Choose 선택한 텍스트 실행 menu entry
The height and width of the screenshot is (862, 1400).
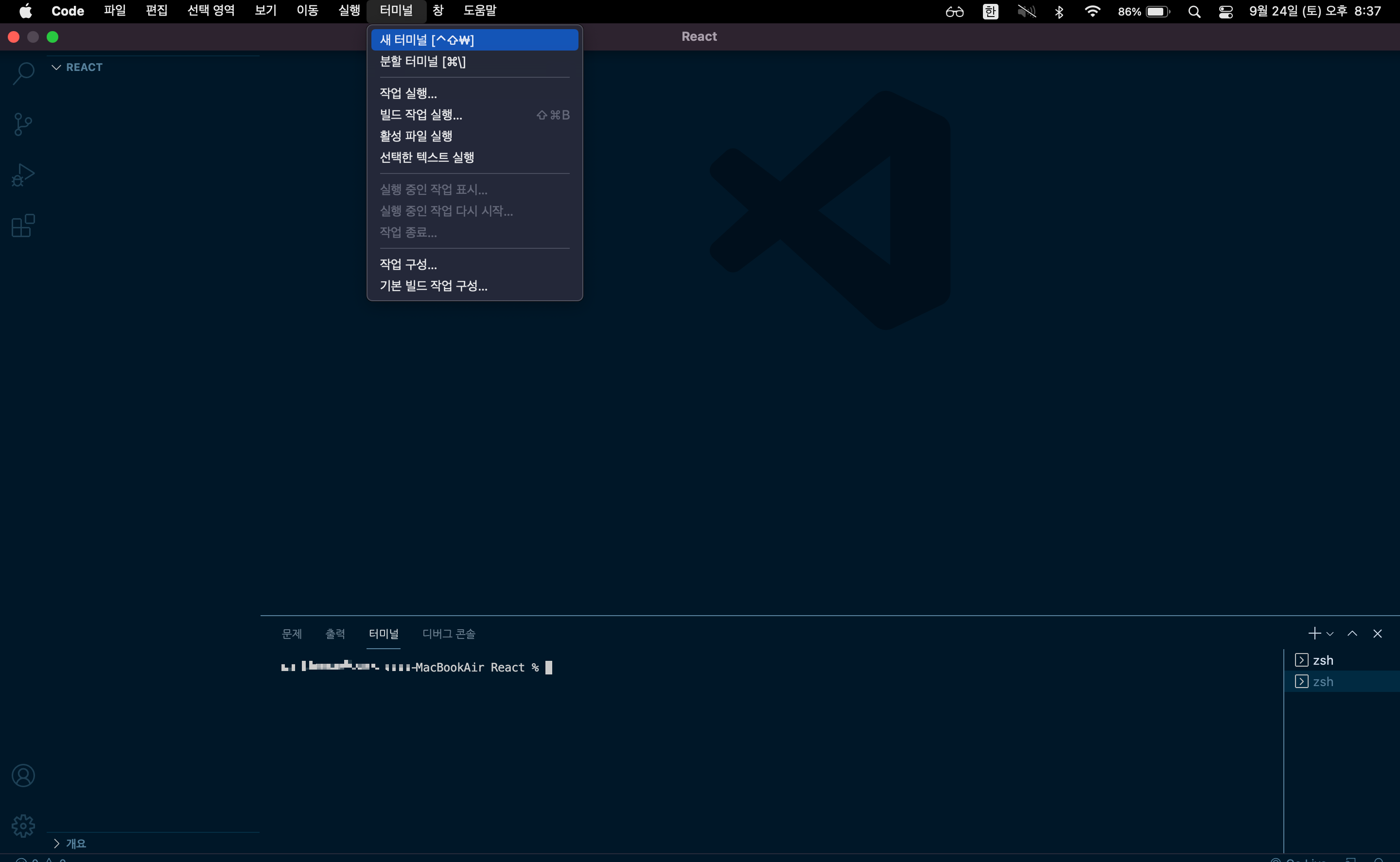pos(474,157)
